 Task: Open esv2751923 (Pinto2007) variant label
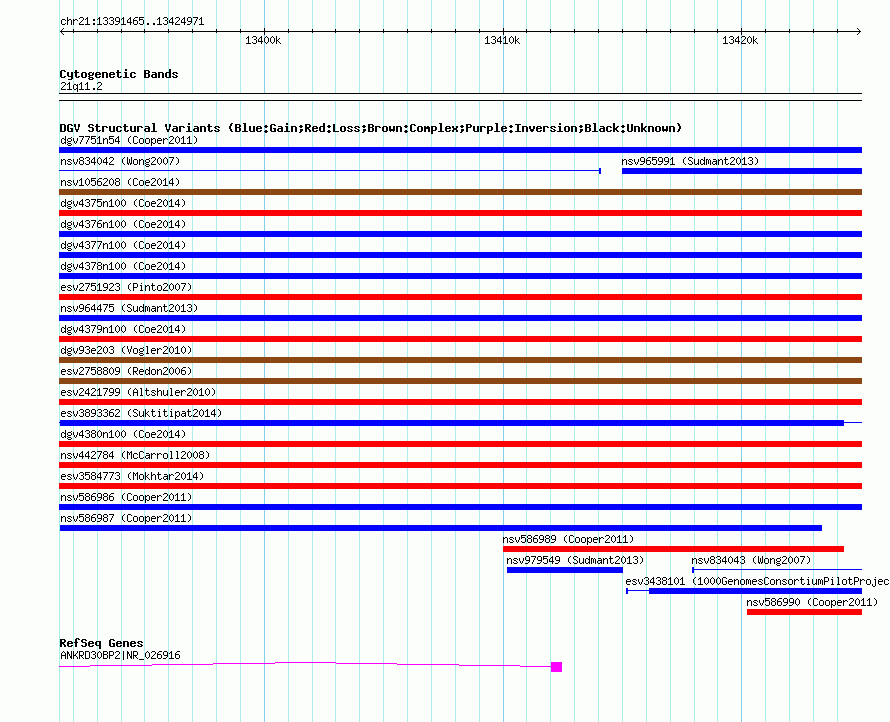[126, 287]
